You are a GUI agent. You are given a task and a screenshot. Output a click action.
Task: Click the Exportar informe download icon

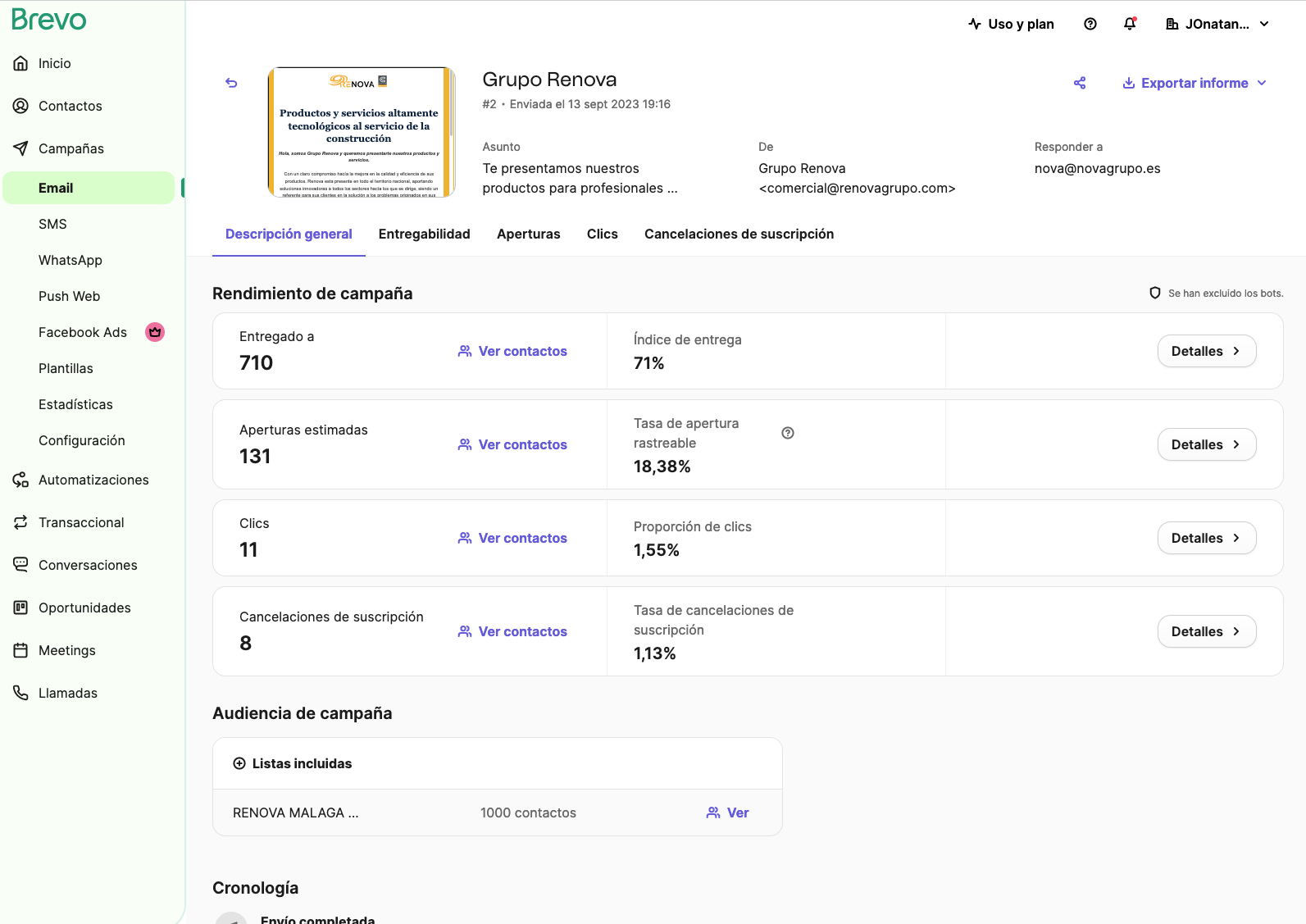pyautogui.click(x=1129, y=83)
